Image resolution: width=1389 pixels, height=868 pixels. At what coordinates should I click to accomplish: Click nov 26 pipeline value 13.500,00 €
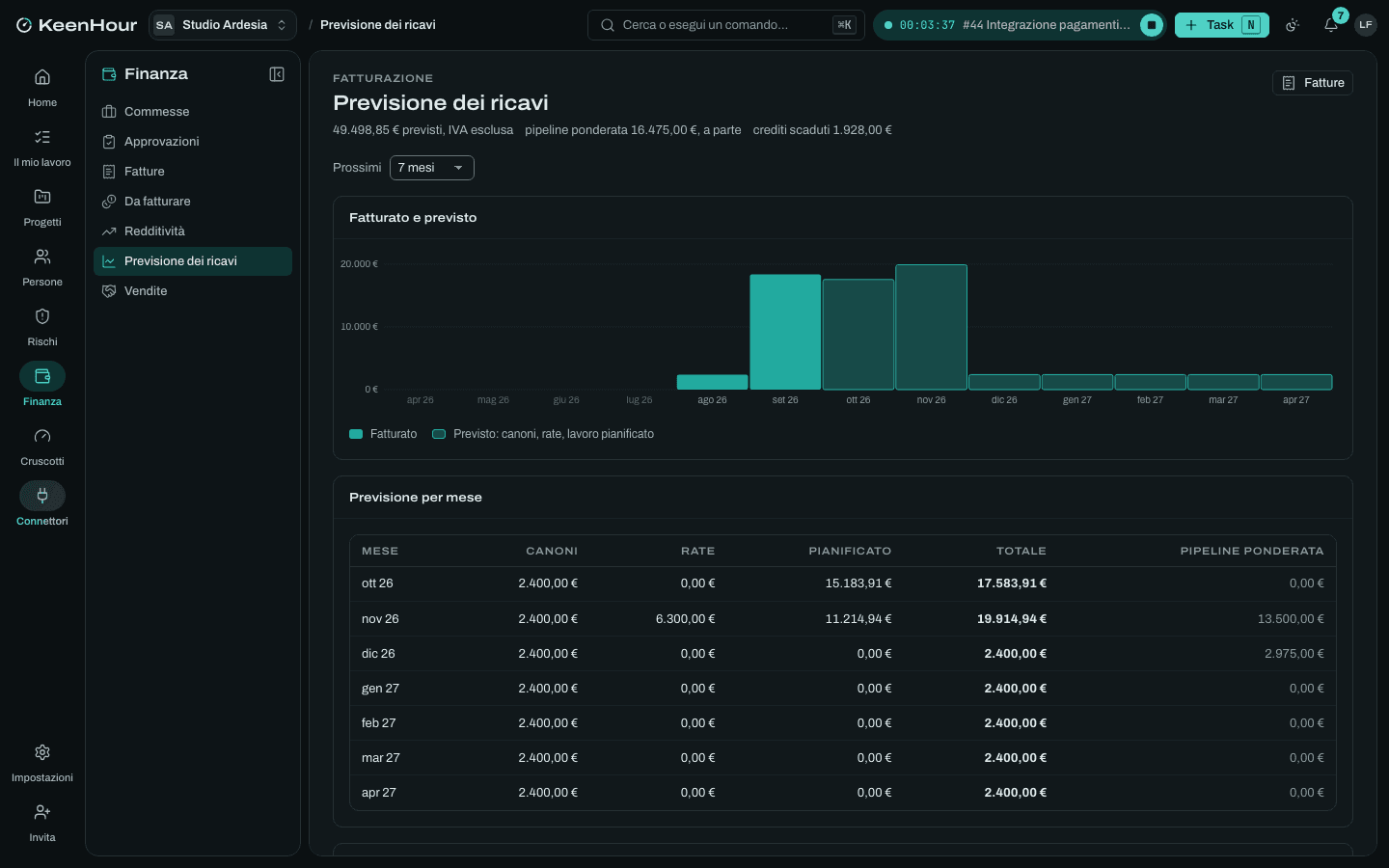(x=1291, y=619)
